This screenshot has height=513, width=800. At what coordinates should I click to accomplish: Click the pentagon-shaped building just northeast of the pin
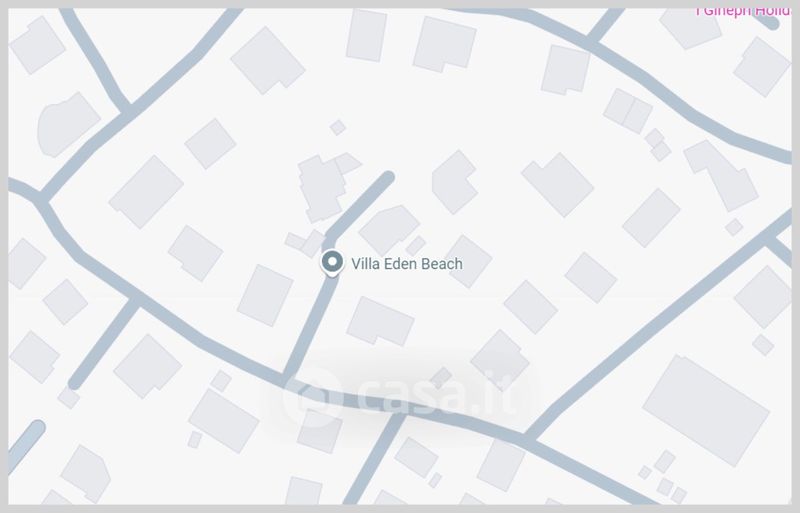(x=389, y=229)
